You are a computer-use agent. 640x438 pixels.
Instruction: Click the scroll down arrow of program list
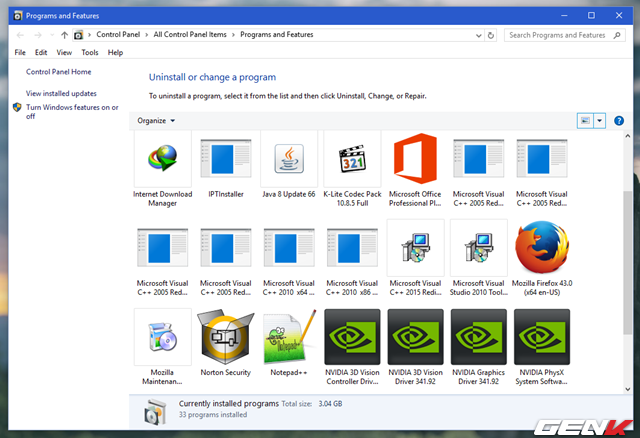tap(628, 389)
